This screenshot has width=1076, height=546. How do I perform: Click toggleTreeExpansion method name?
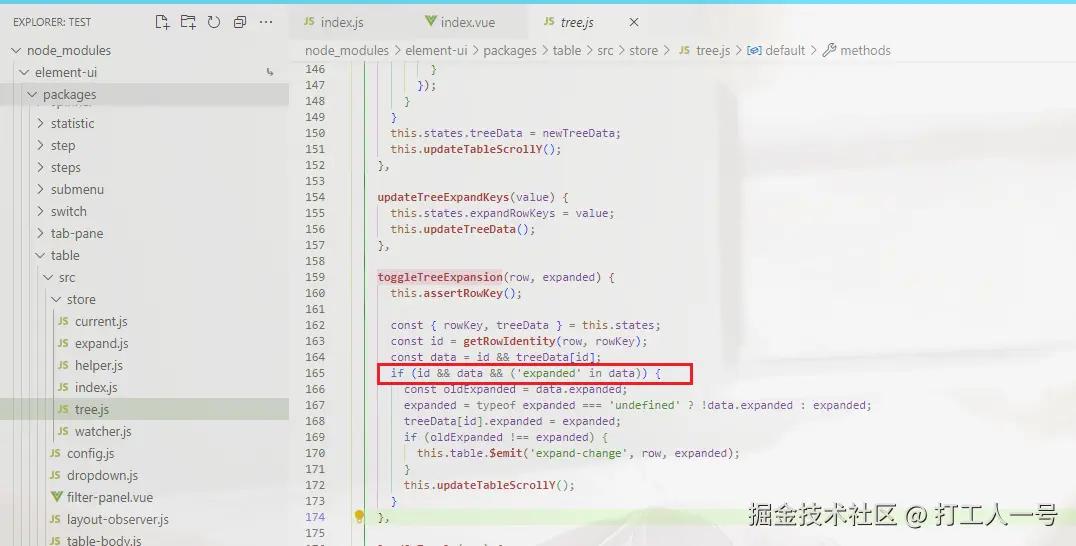(x=440, y=277)
